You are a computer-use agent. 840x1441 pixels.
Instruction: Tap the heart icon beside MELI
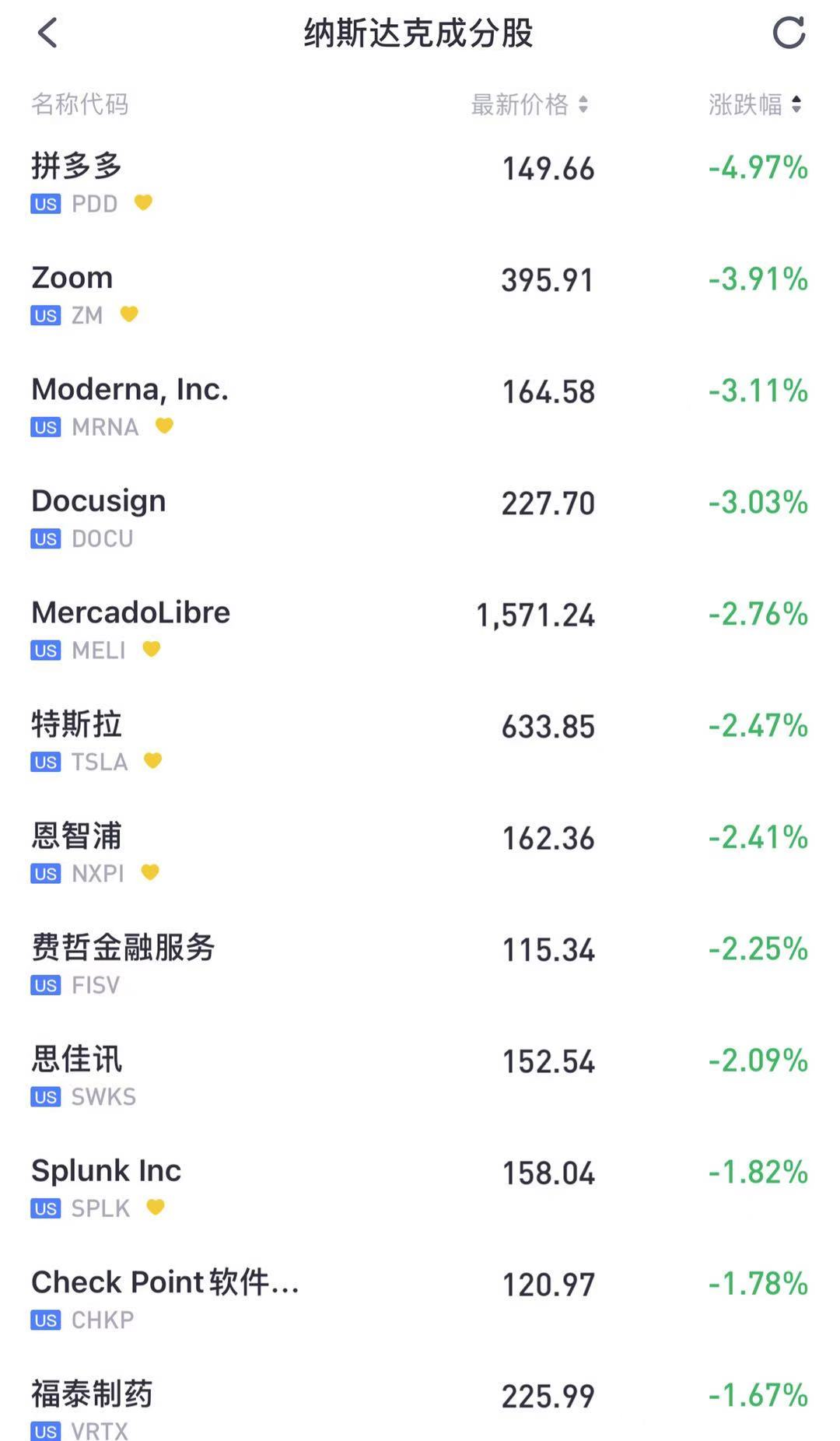(152, 649)
